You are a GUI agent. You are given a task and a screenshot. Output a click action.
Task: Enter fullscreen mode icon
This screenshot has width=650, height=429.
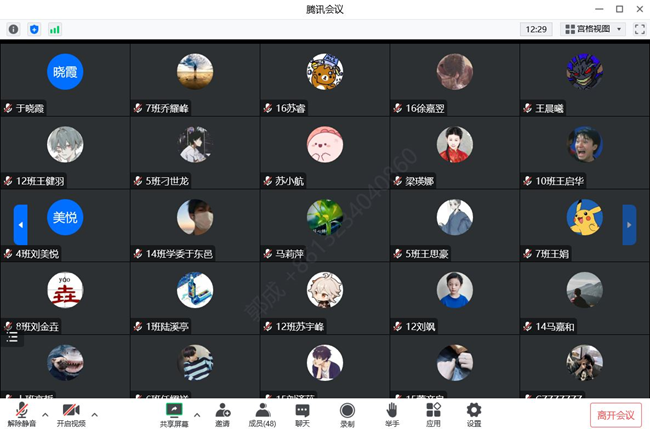[x=640, y=29]
